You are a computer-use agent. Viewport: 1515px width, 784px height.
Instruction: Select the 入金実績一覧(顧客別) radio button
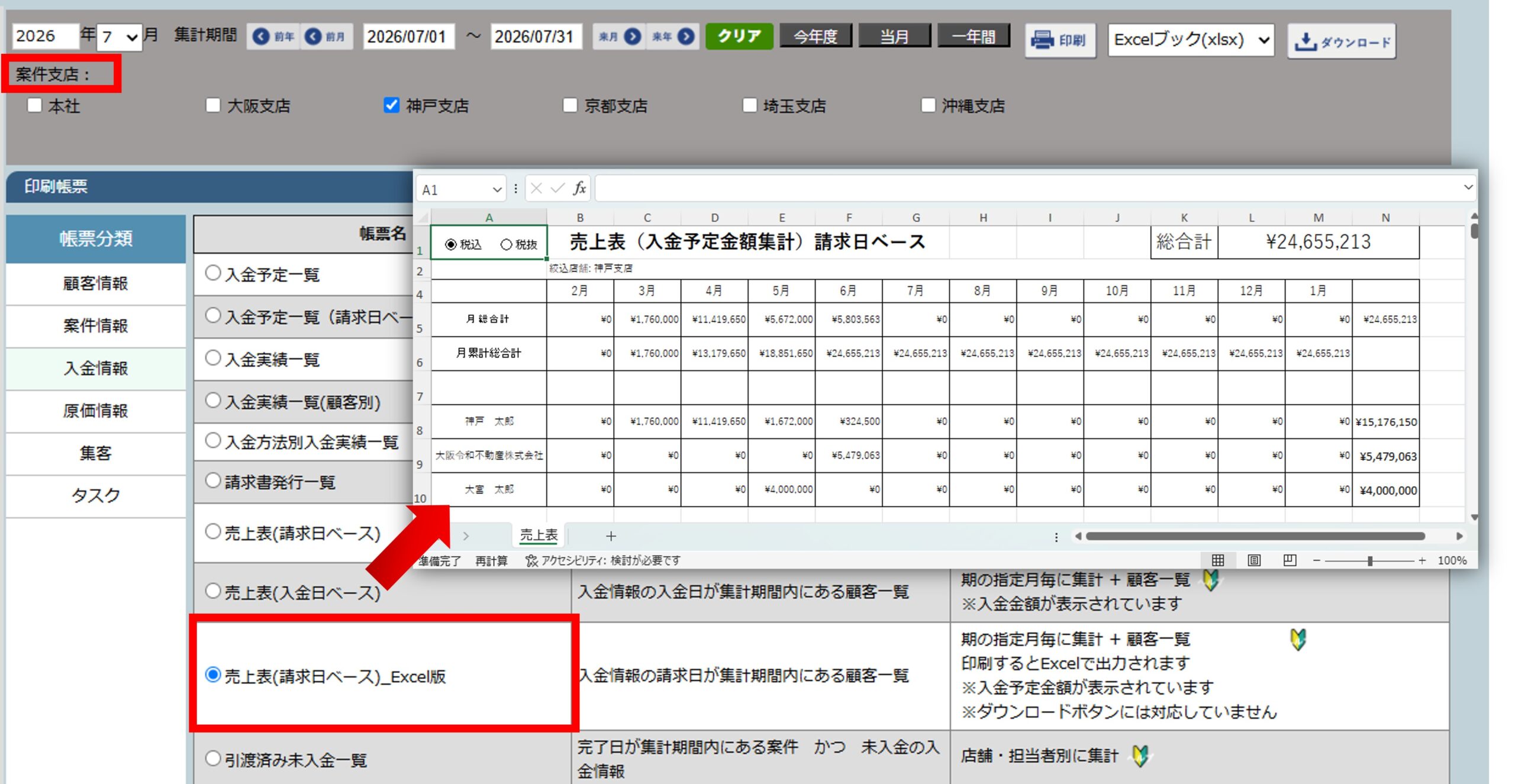[x=213, y=400]
